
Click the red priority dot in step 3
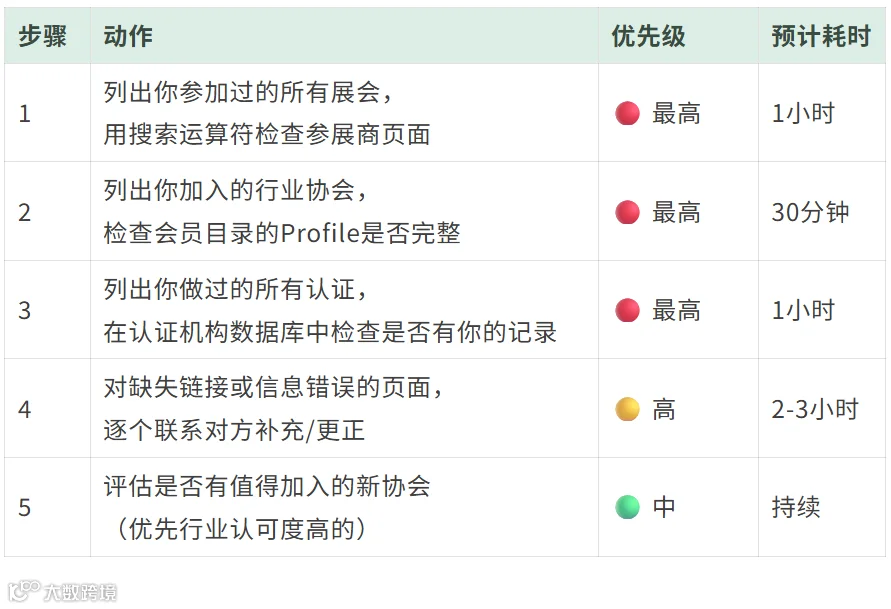[627, 310]
